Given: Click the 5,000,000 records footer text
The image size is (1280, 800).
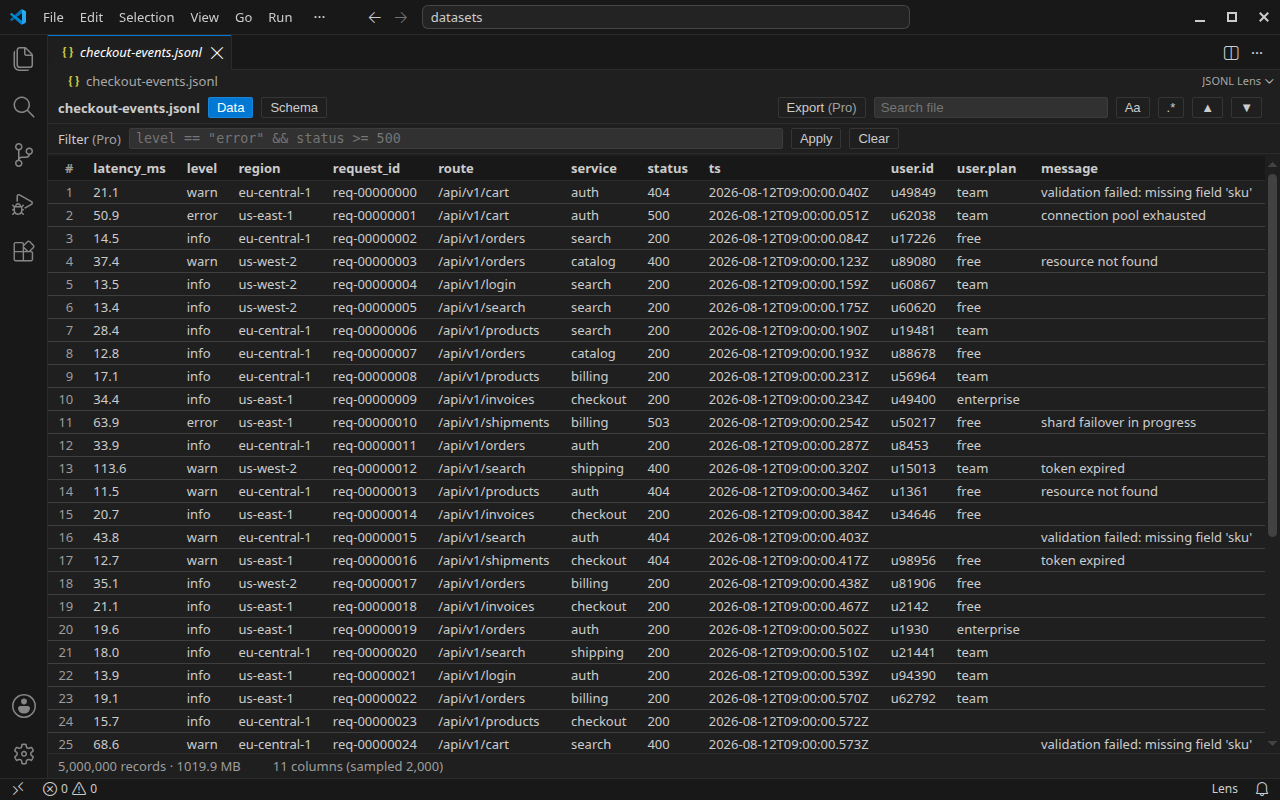Looking at the screenshot, I should point(149,767).
